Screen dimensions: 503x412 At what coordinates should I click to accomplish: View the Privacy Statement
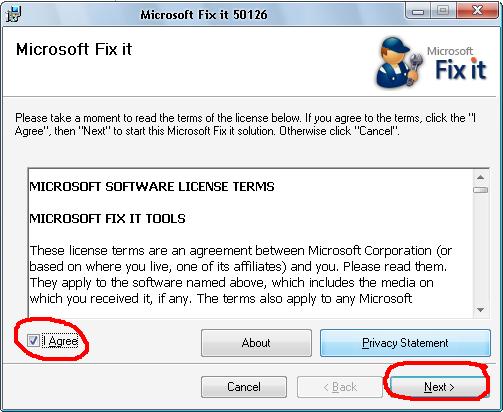tap(405, 343)
